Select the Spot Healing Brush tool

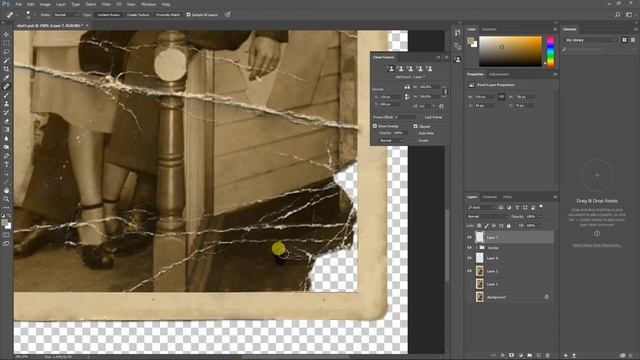coord(6,87)
